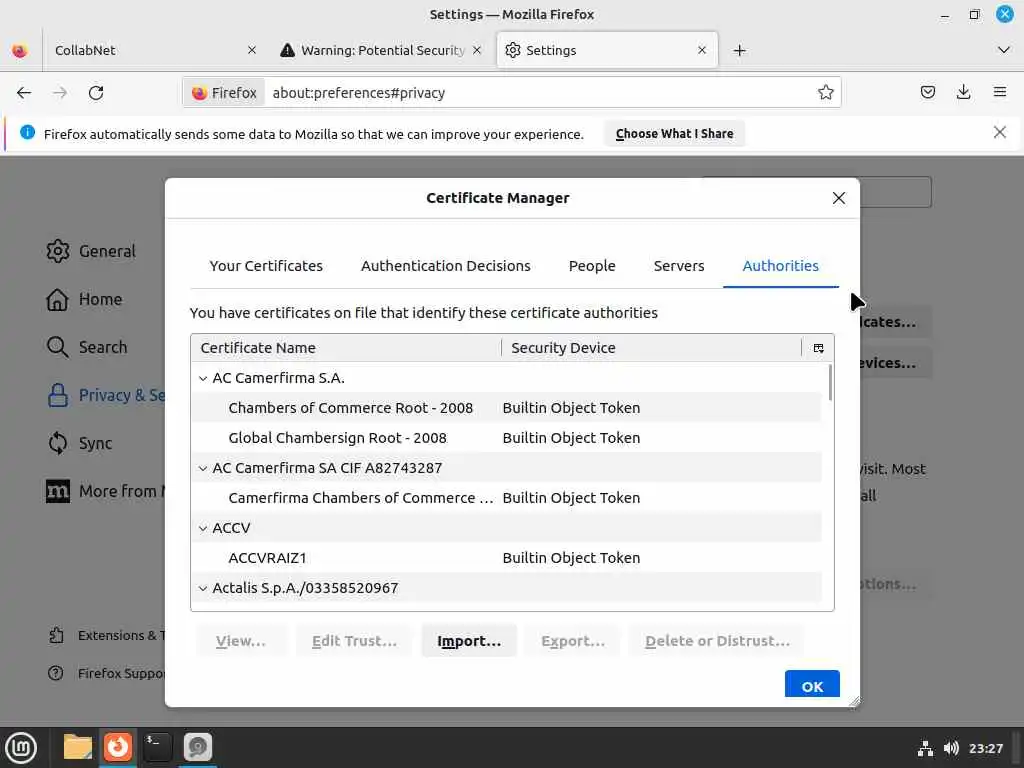Image resolution: width=1024 pixels, height=768 pixels.
Task: Close the CollabNet browser tab
Action: [x=251, y=50]
